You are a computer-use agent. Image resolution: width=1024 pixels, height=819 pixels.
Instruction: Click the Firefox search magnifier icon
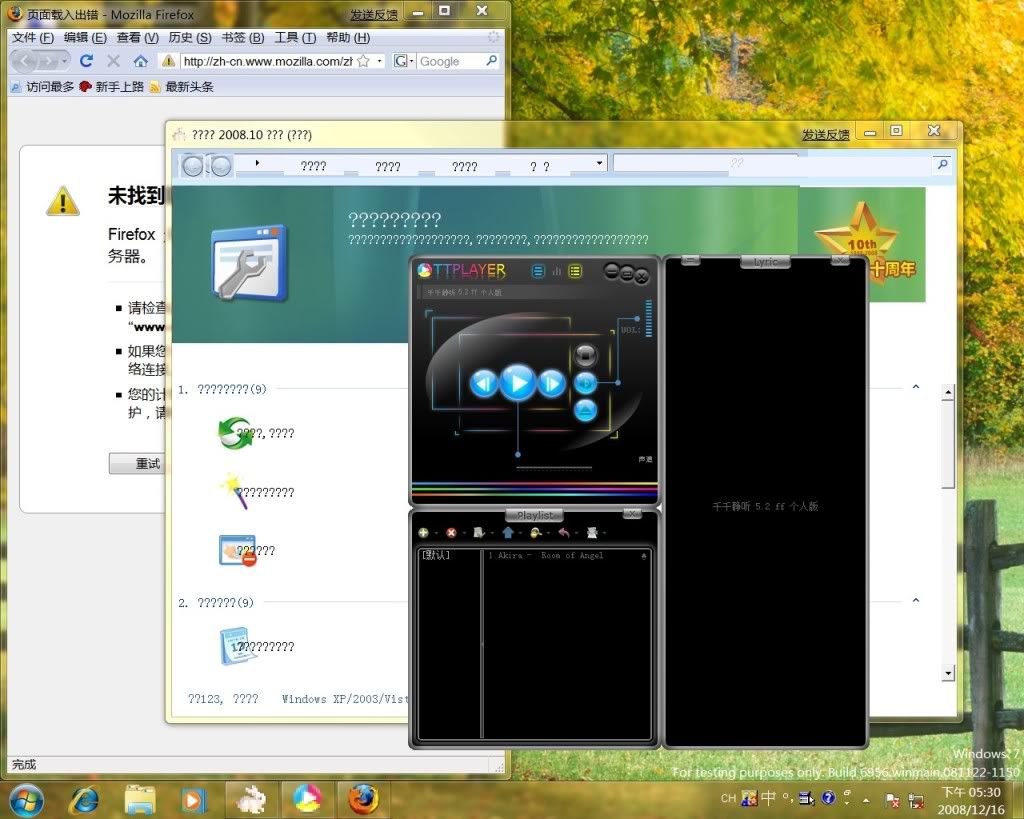click(x=492, y=61)
